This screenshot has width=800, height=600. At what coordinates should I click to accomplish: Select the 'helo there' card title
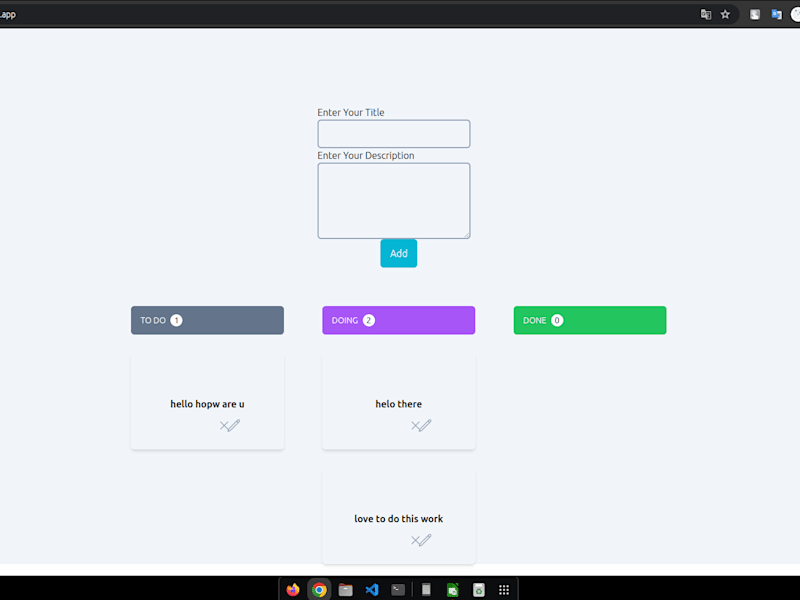tap(398, 404)
